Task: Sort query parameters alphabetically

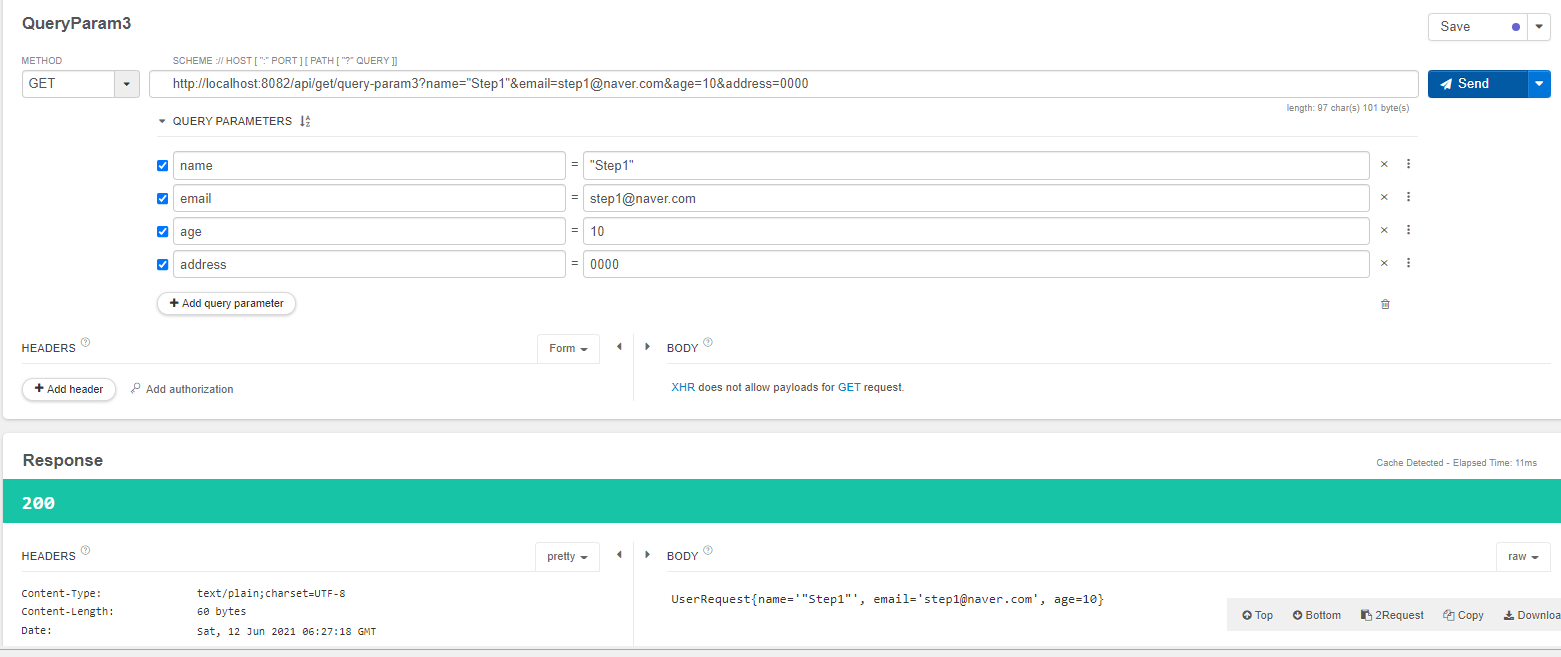Action: point(305,121)
